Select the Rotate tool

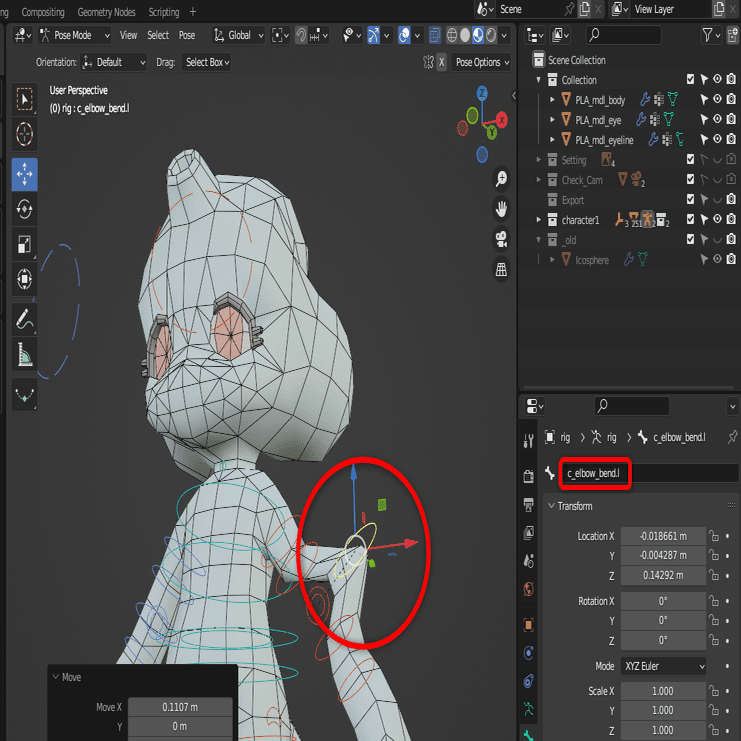[24, 208]
